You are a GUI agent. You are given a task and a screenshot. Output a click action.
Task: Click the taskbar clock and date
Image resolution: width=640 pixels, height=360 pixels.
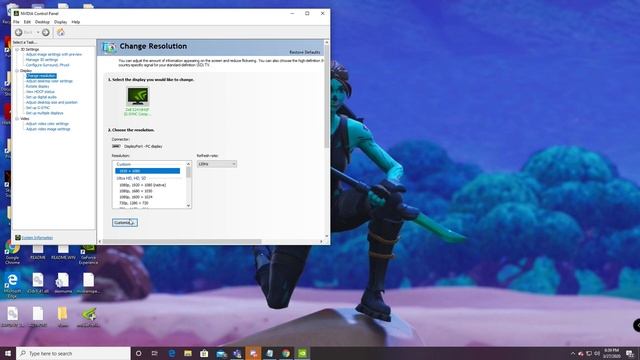coord(611,353)
